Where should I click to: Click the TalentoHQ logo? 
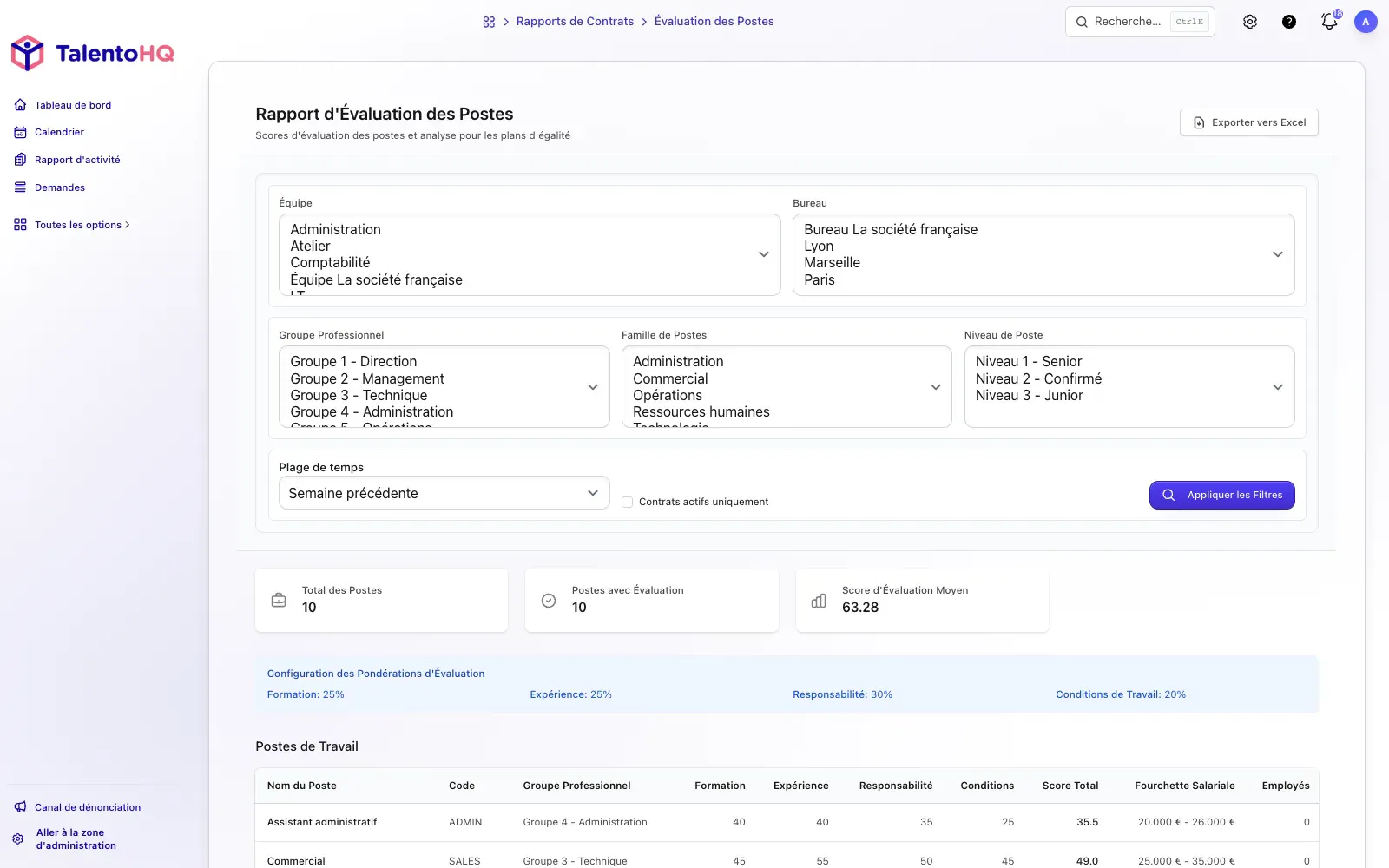tap(92, 53)
